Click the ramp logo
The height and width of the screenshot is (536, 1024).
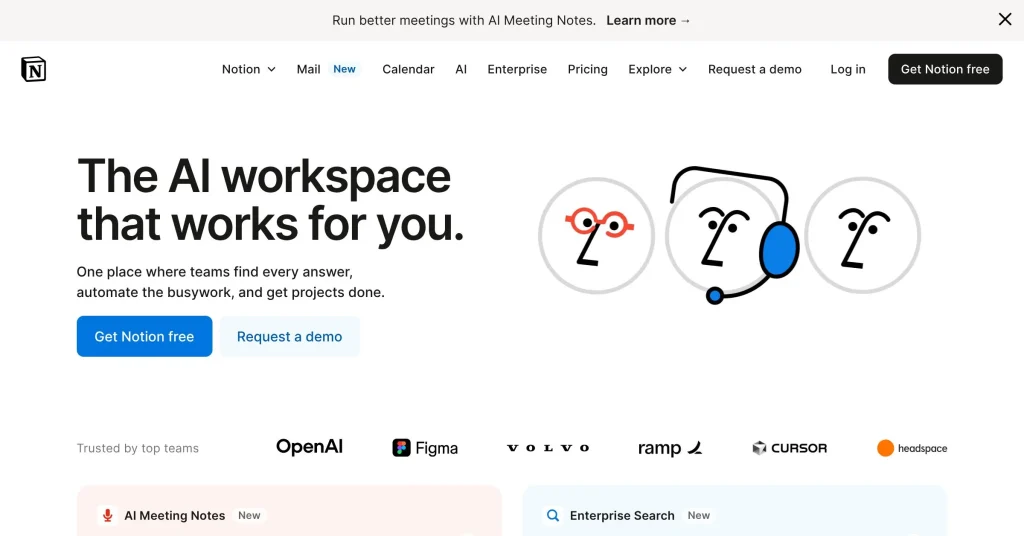click(x=670, y=448)
